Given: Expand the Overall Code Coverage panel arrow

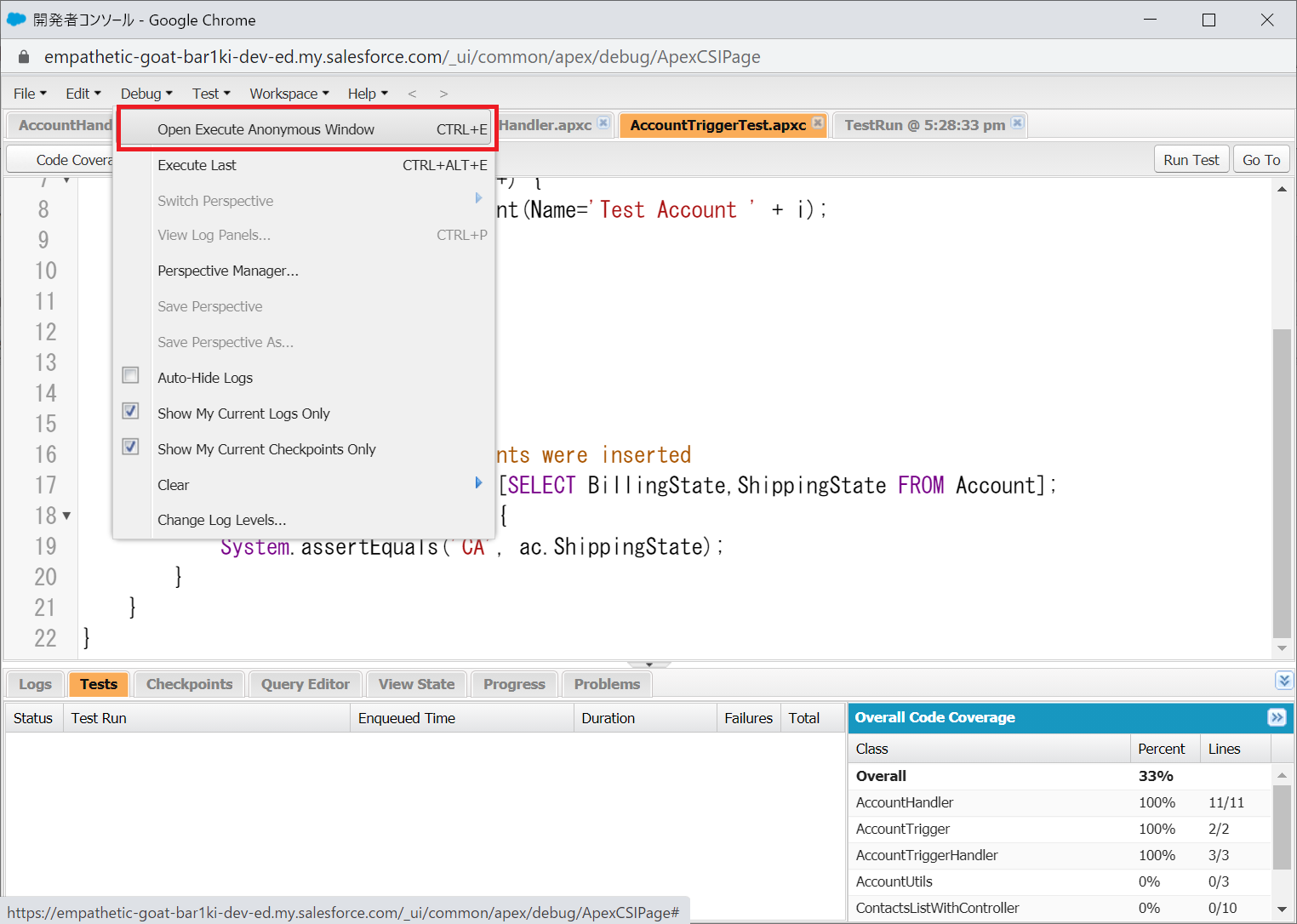Looking at the screenshot, I should tap(1277, 717).
